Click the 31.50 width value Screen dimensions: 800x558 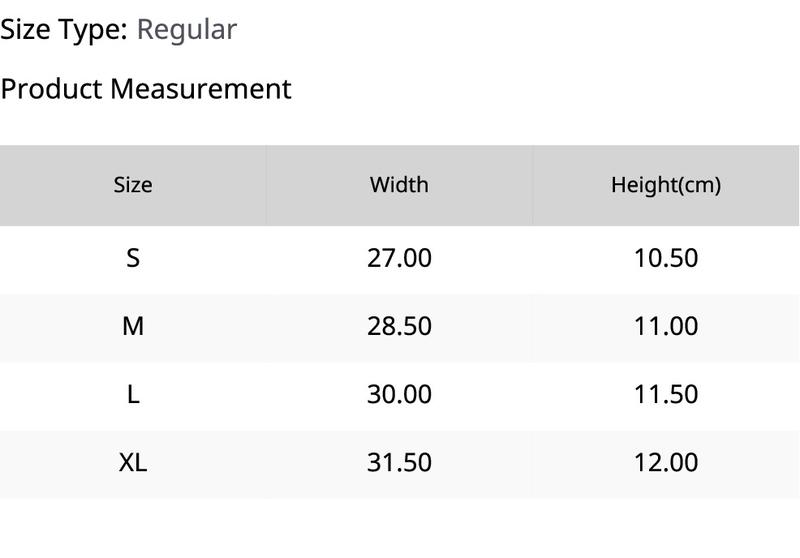point(399,463)
